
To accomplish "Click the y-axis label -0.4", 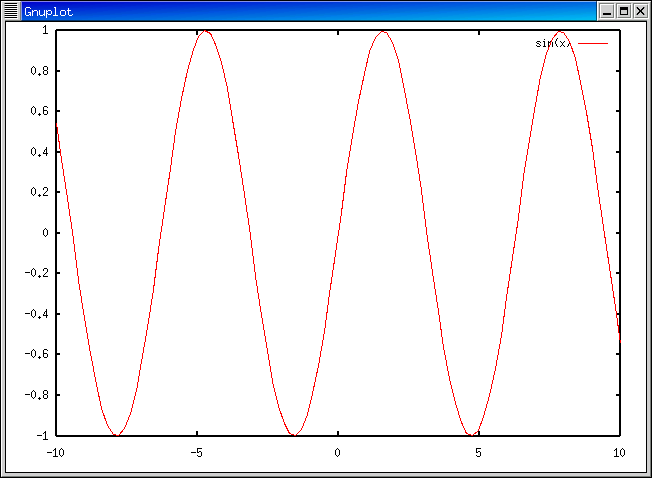I will click(37, 314).
